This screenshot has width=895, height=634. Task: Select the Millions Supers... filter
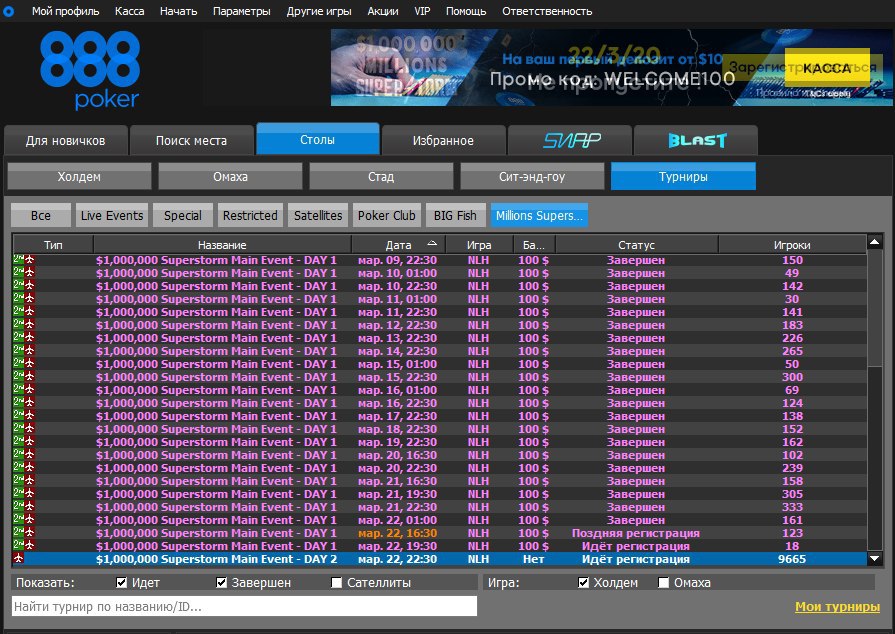(539, 216)
